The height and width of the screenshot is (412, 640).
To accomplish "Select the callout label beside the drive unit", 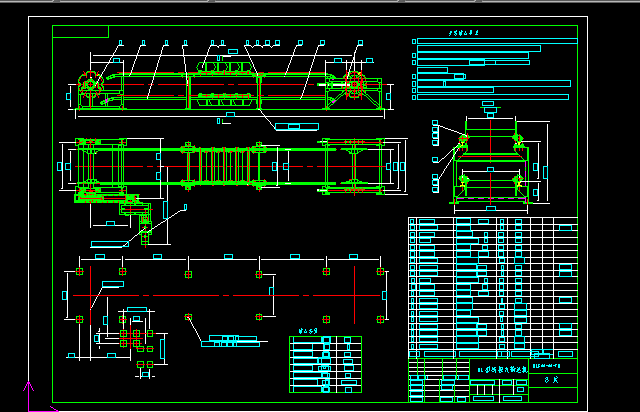I will coord(110,244).
